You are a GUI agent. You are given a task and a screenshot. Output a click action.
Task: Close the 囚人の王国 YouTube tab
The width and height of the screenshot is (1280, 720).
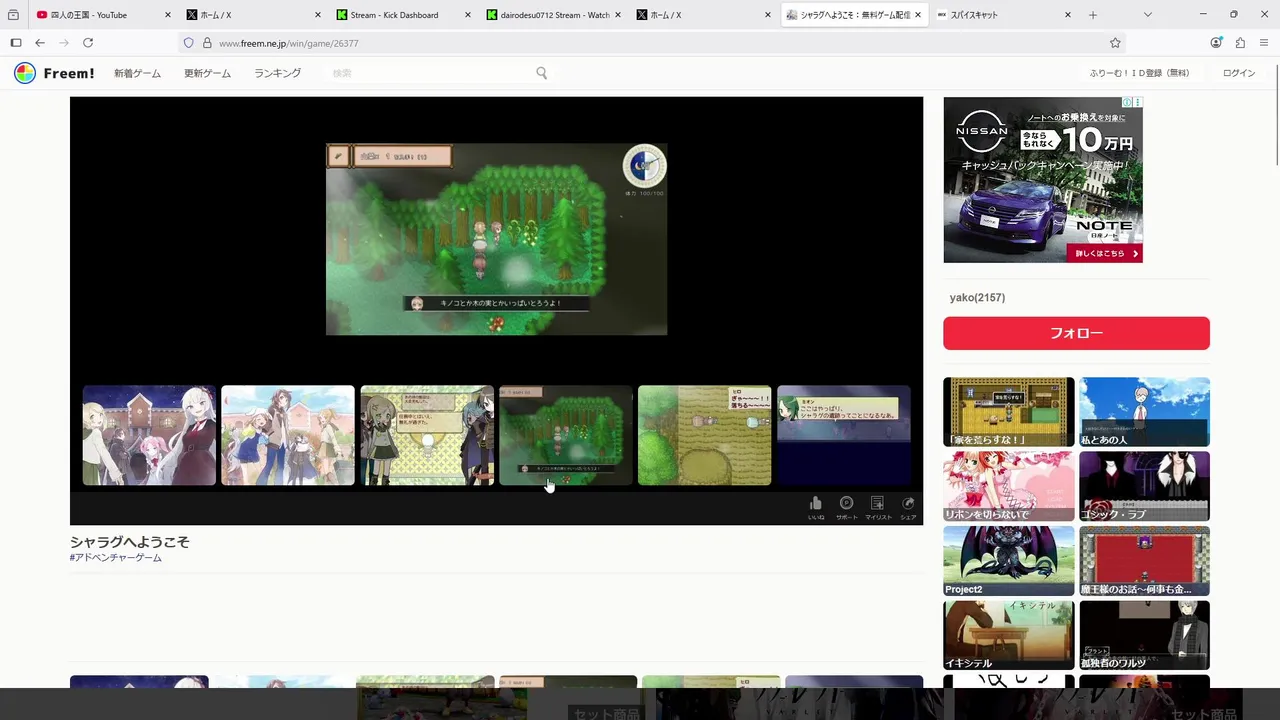[167, 15]
